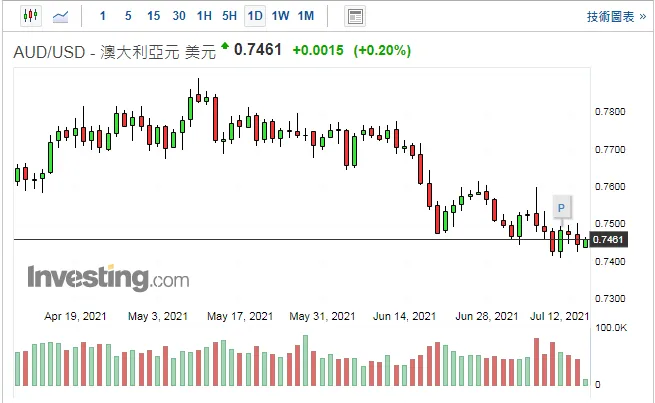
Task: Select the 1H timeframe
Action: coord(204,16)
